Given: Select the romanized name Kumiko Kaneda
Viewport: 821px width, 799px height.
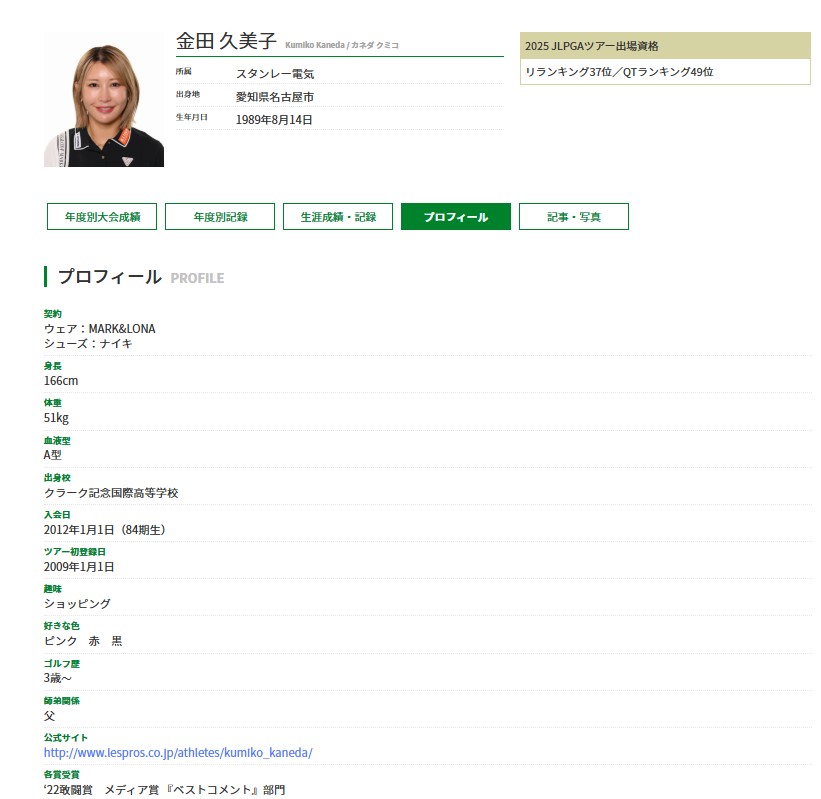Looking at the screenshot, I should pos(315,45).
